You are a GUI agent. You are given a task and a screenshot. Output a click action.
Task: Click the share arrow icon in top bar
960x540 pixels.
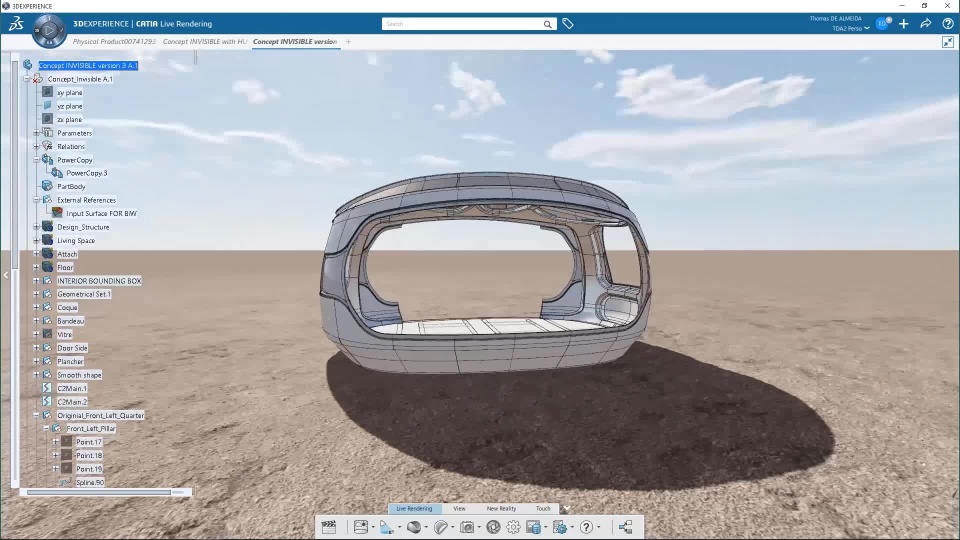pos(926,24)
